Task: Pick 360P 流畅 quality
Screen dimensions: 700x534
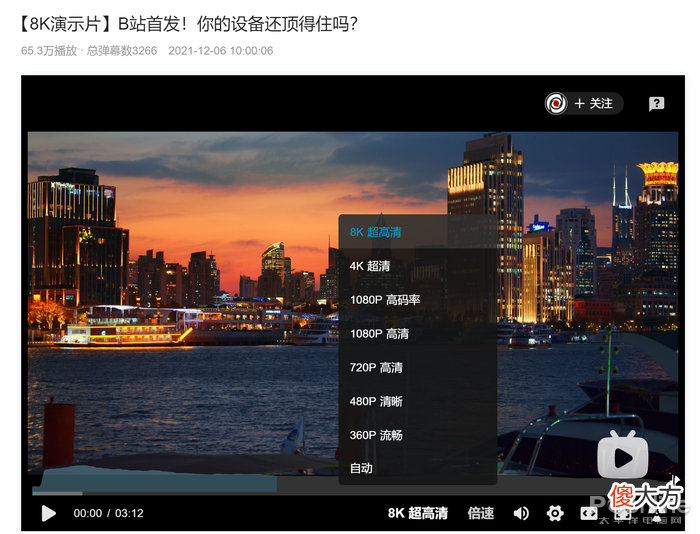Action: 418,435
